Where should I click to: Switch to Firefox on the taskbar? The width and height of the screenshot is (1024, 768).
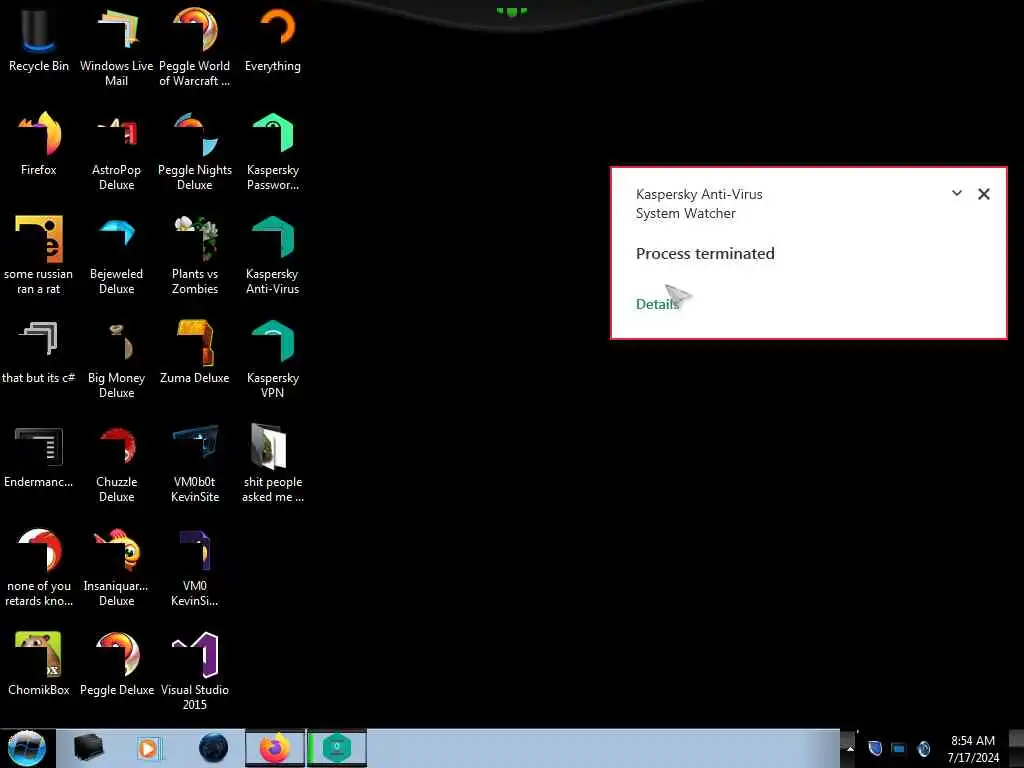click(275, 748)
